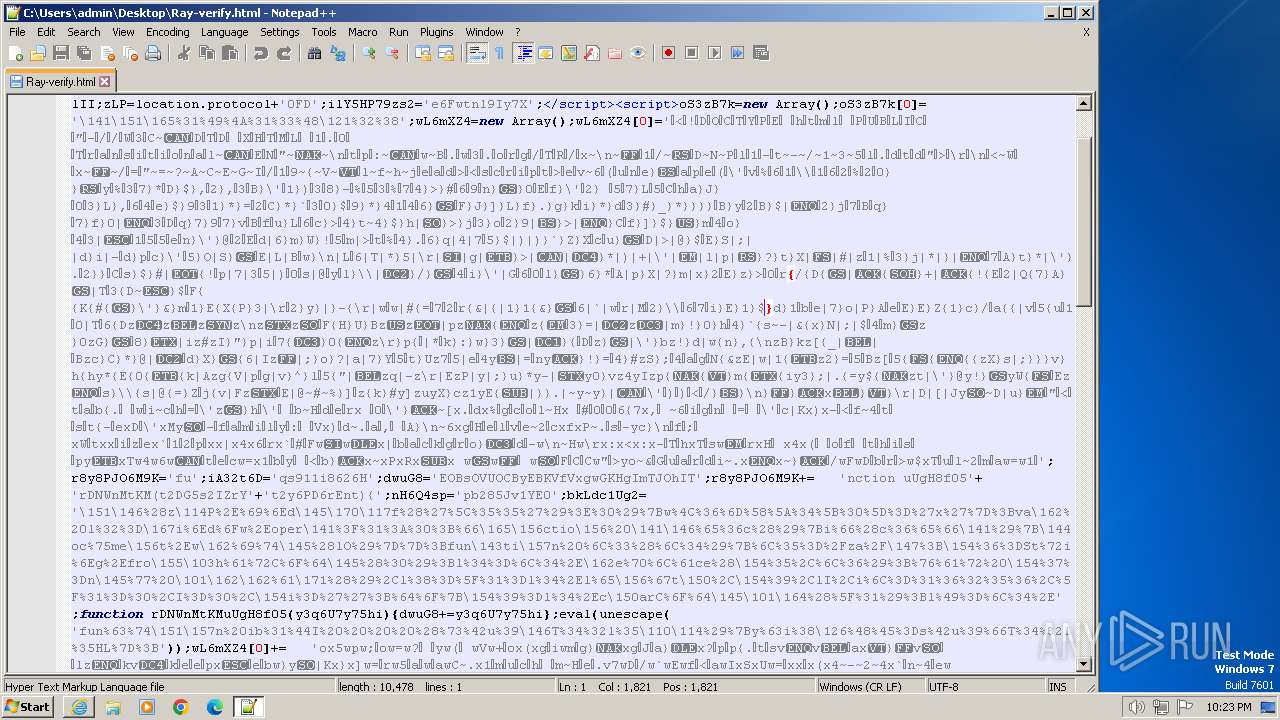Click the 10:23 PM taskbar clock
The width and height of the screenshot is (1280, 720).
coord(1230,707)
